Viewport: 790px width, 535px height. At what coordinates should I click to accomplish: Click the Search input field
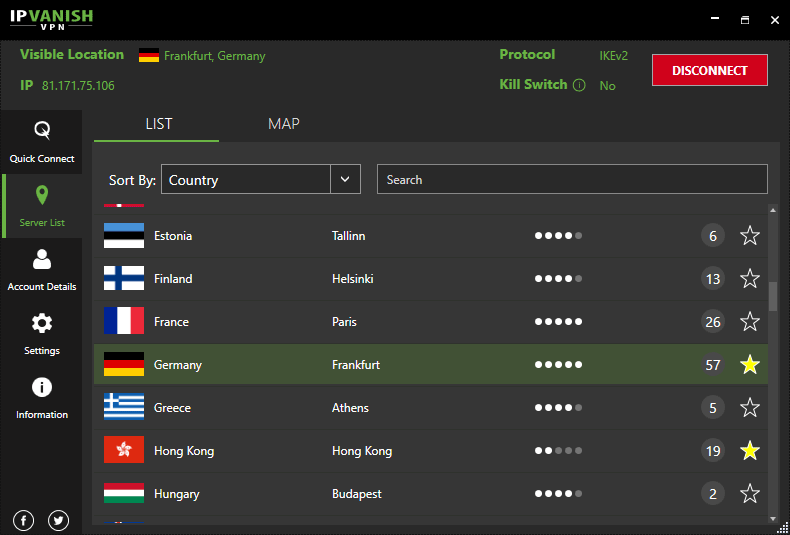pyautogui.click(x=572, y=179)
